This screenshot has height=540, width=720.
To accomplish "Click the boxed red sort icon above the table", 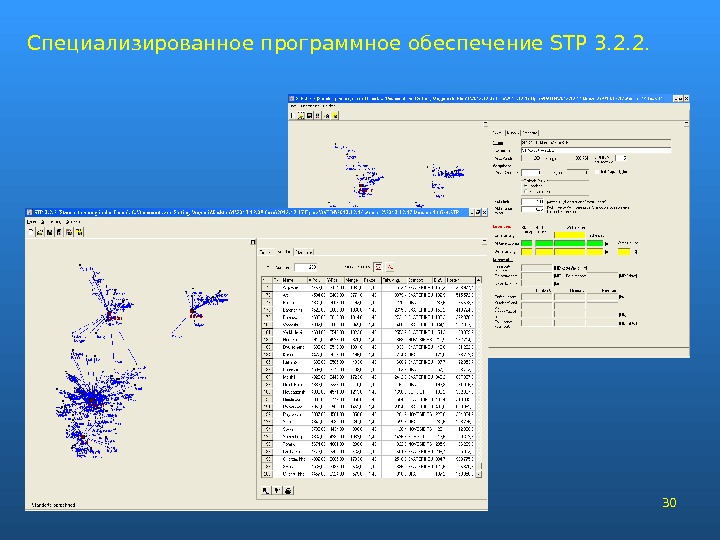I will point(378,267).
